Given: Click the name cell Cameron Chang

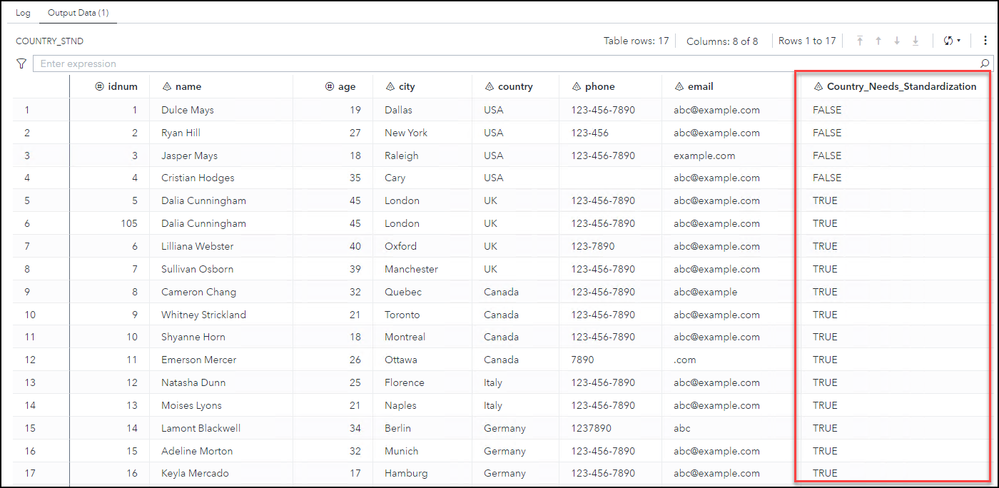Looking at the screenshot, I should [x=198, y=292].
